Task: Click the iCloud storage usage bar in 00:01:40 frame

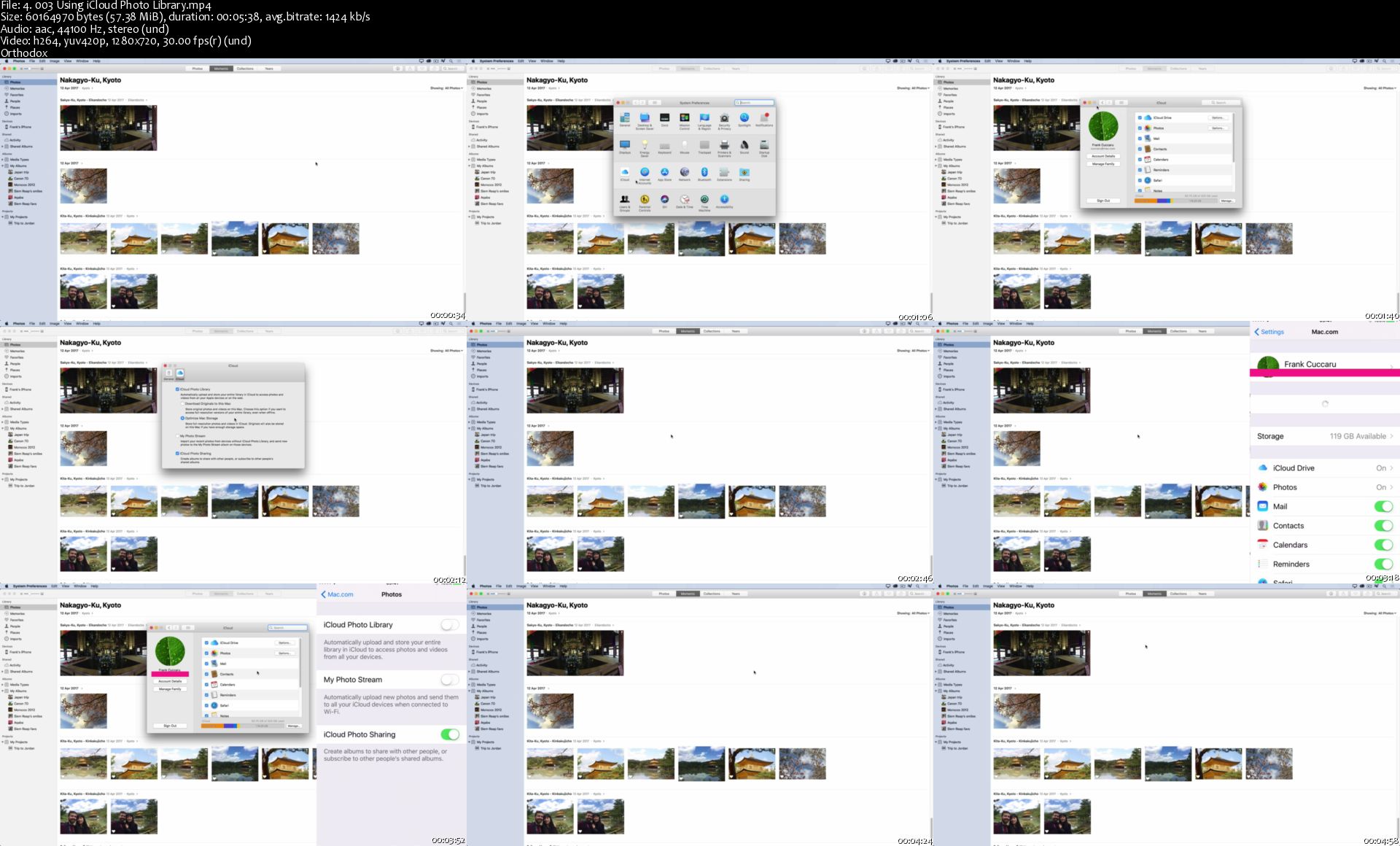Action: [x=1175, y=201]
